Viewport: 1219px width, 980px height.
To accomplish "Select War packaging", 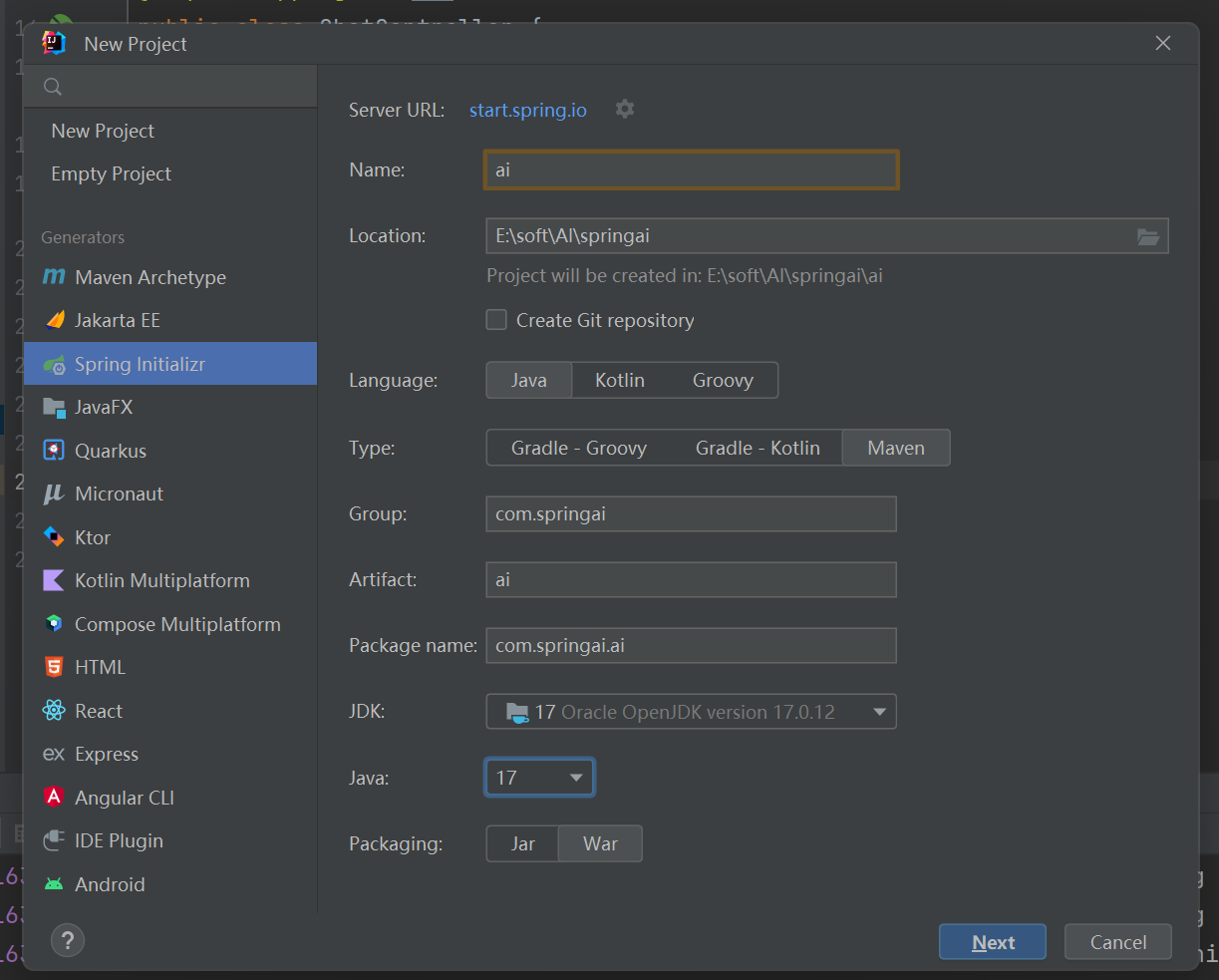I will click(600, 843).
